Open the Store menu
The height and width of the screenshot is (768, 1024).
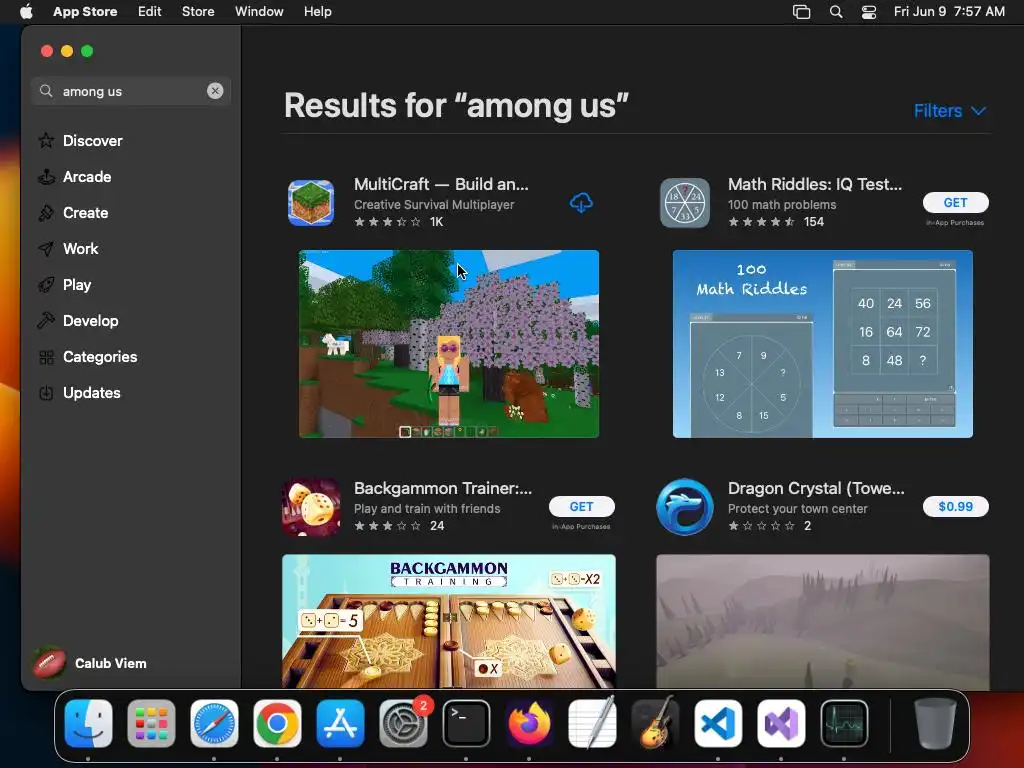(x=198, y=12)
